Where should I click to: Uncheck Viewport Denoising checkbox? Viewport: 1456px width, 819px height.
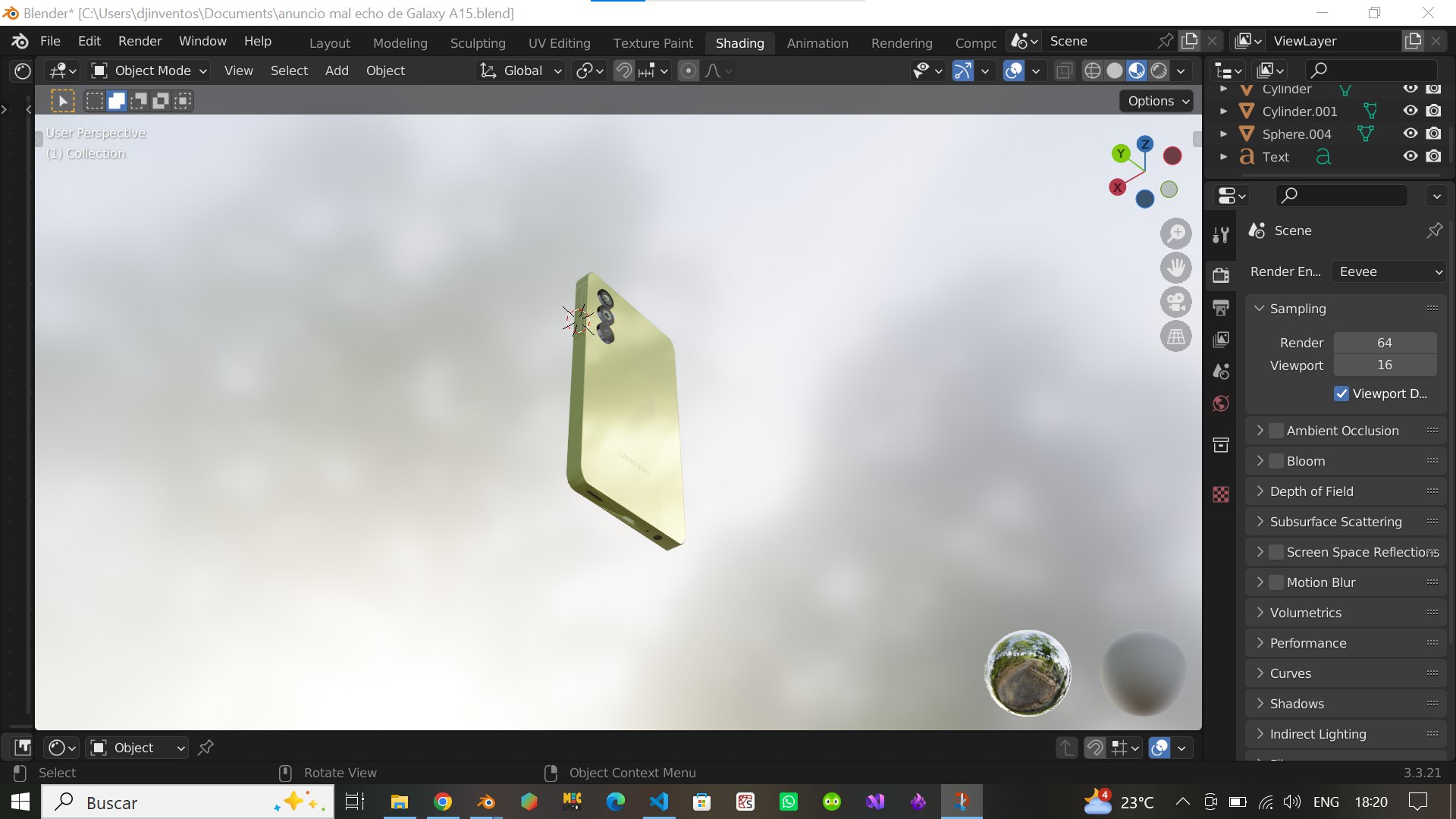1341,394
